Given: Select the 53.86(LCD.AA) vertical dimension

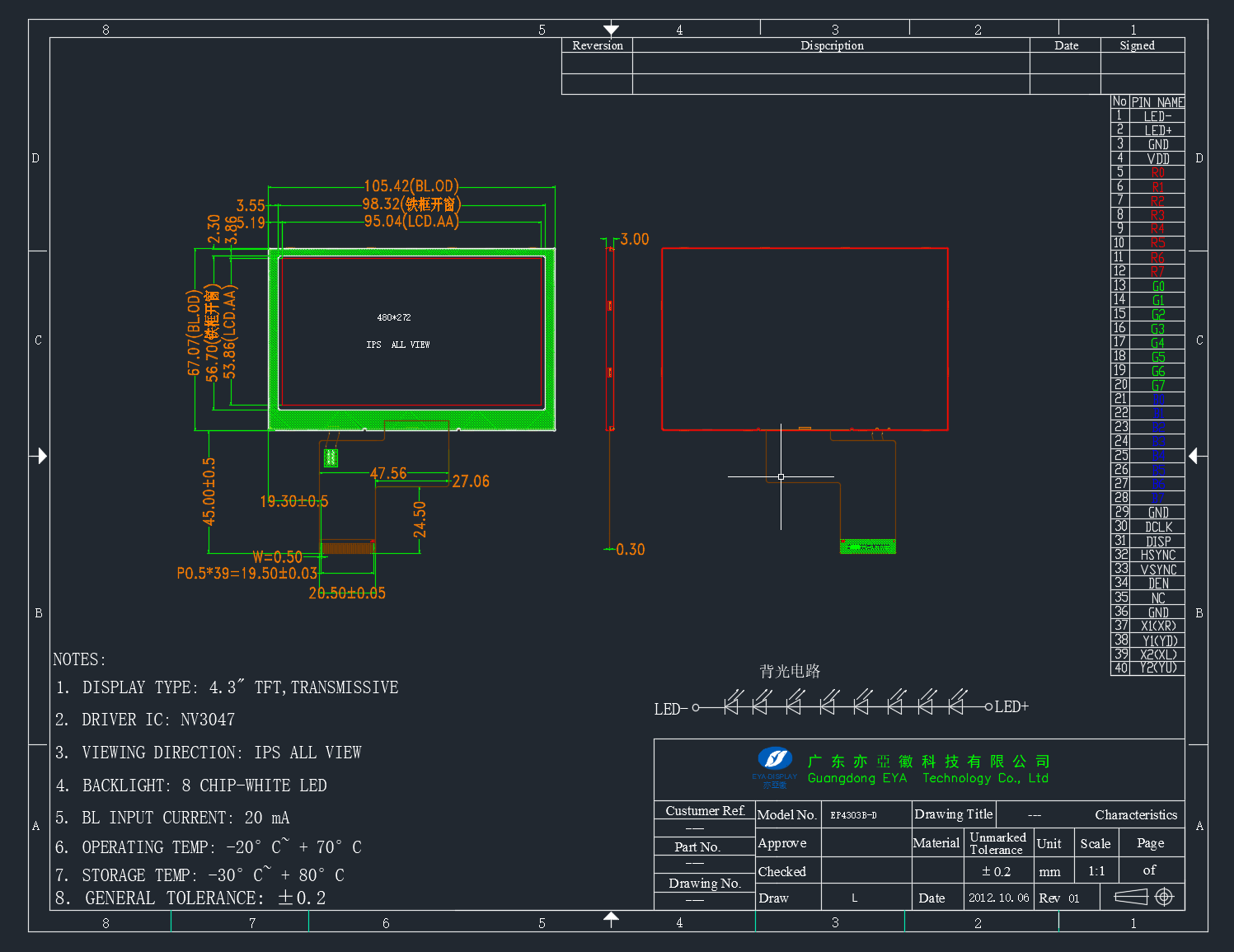Looking at the screenshot, I should (230, 332).
